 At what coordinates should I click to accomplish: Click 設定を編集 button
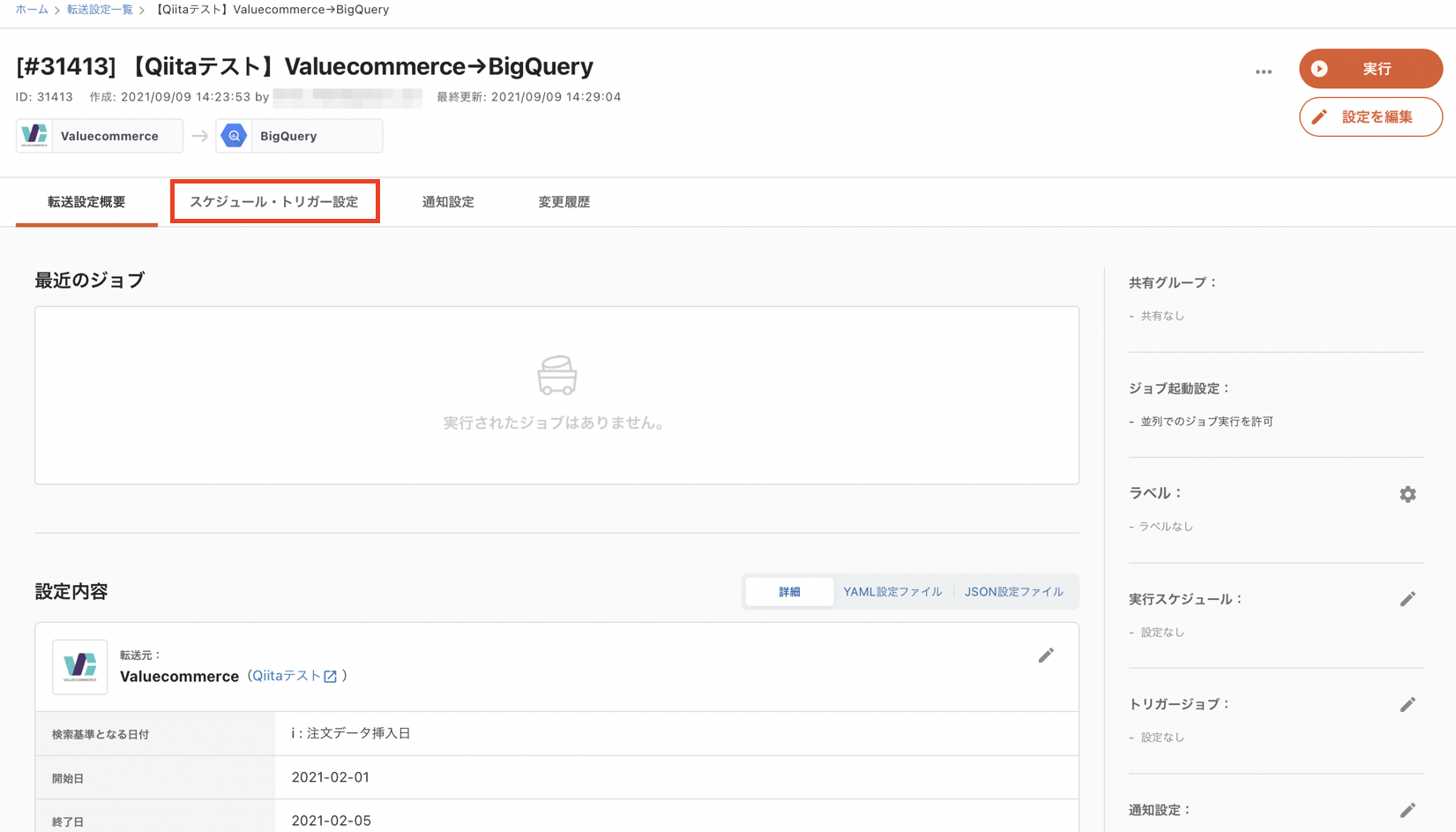[x=1370, y=116]
